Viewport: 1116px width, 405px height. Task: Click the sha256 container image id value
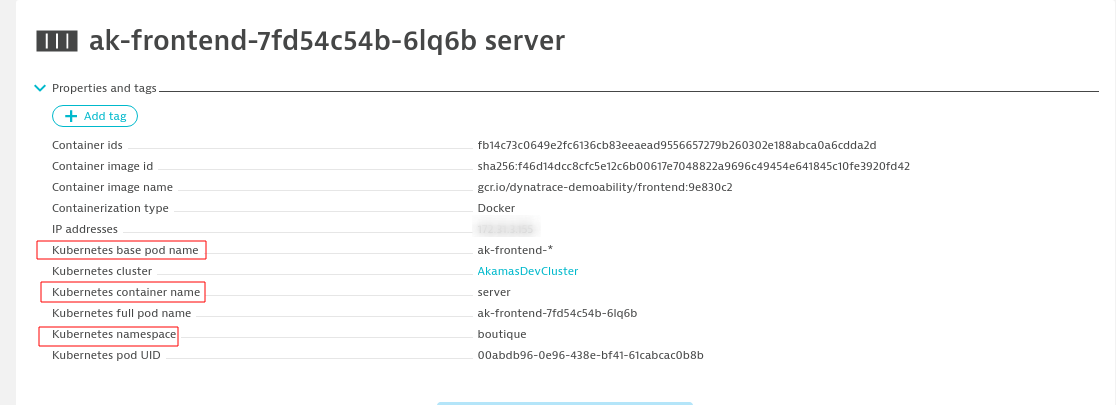pos(693,166)
